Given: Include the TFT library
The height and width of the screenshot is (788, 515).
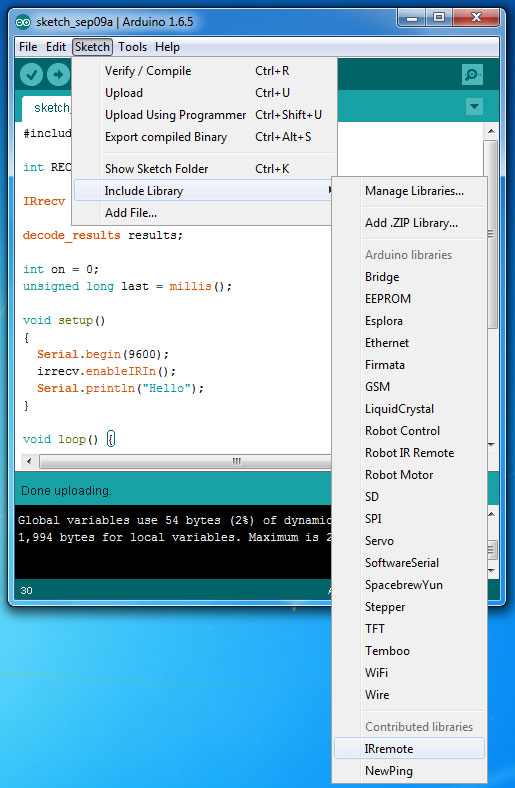Looking at the screenshot, I should coord(409,629).
